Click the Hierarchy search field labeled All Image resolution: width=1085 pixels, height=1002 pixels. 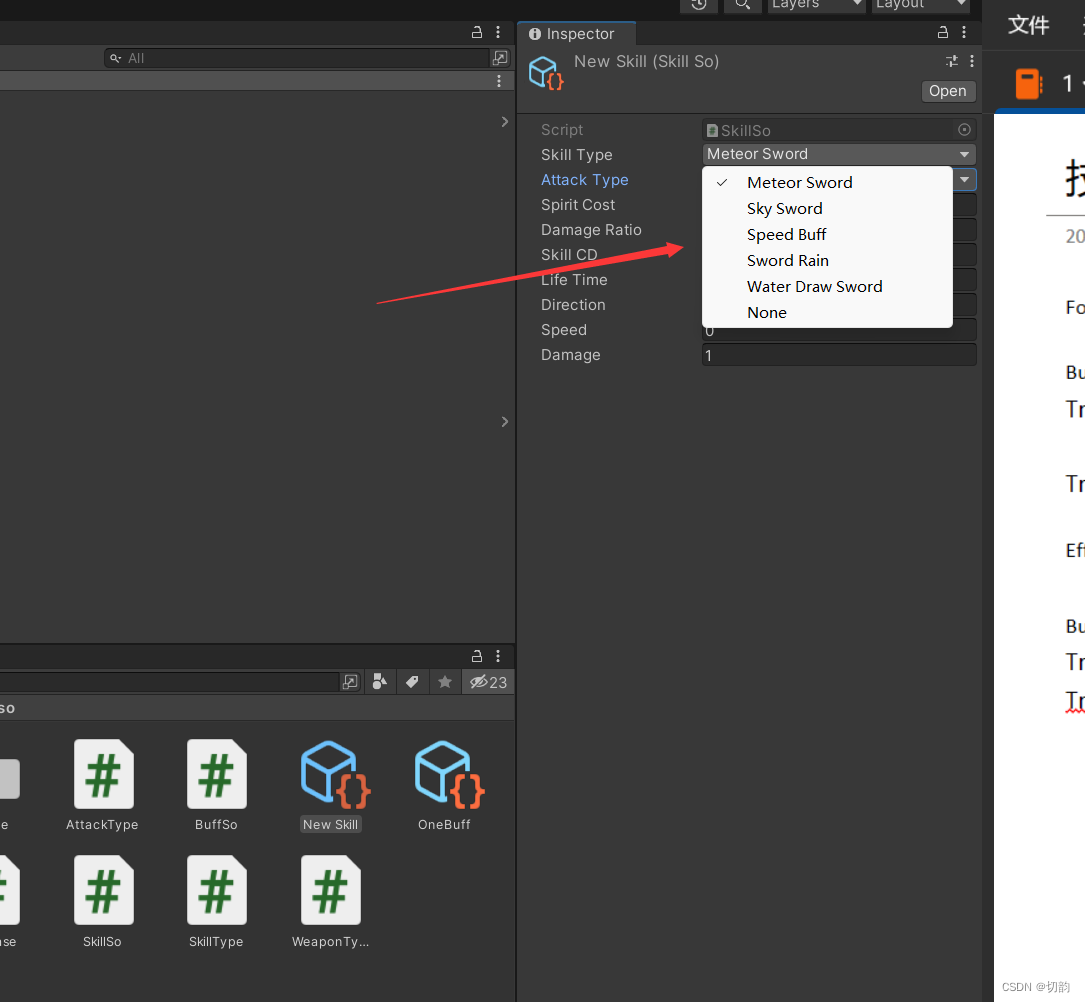pos(297,58)
